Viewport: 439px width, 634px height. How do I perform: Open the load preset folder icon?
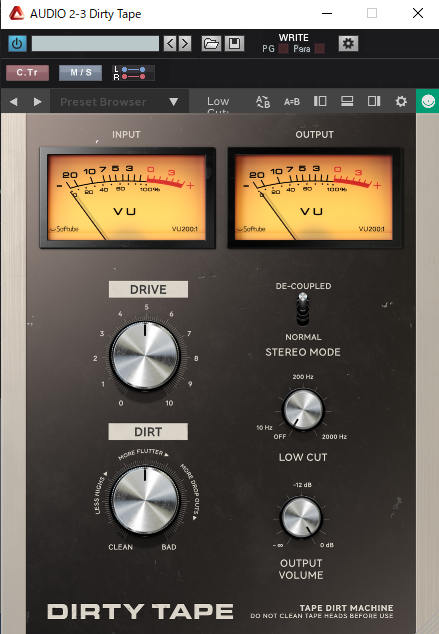[211, 43]
